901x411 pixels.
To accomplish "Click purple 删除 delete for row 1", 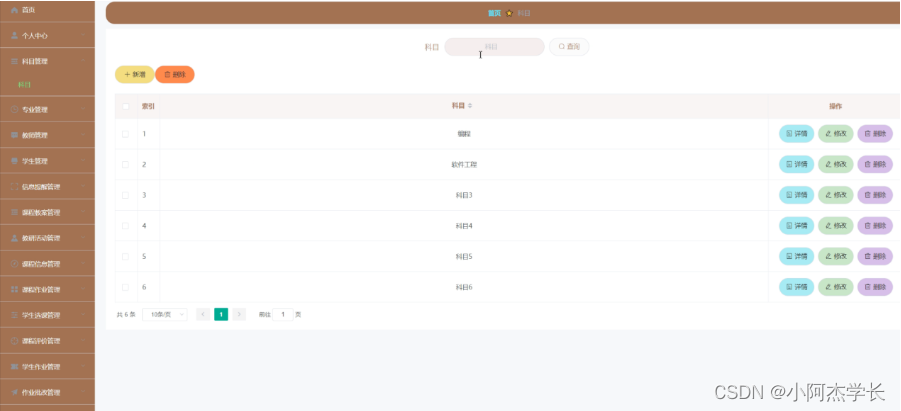I will coord(875,133).
